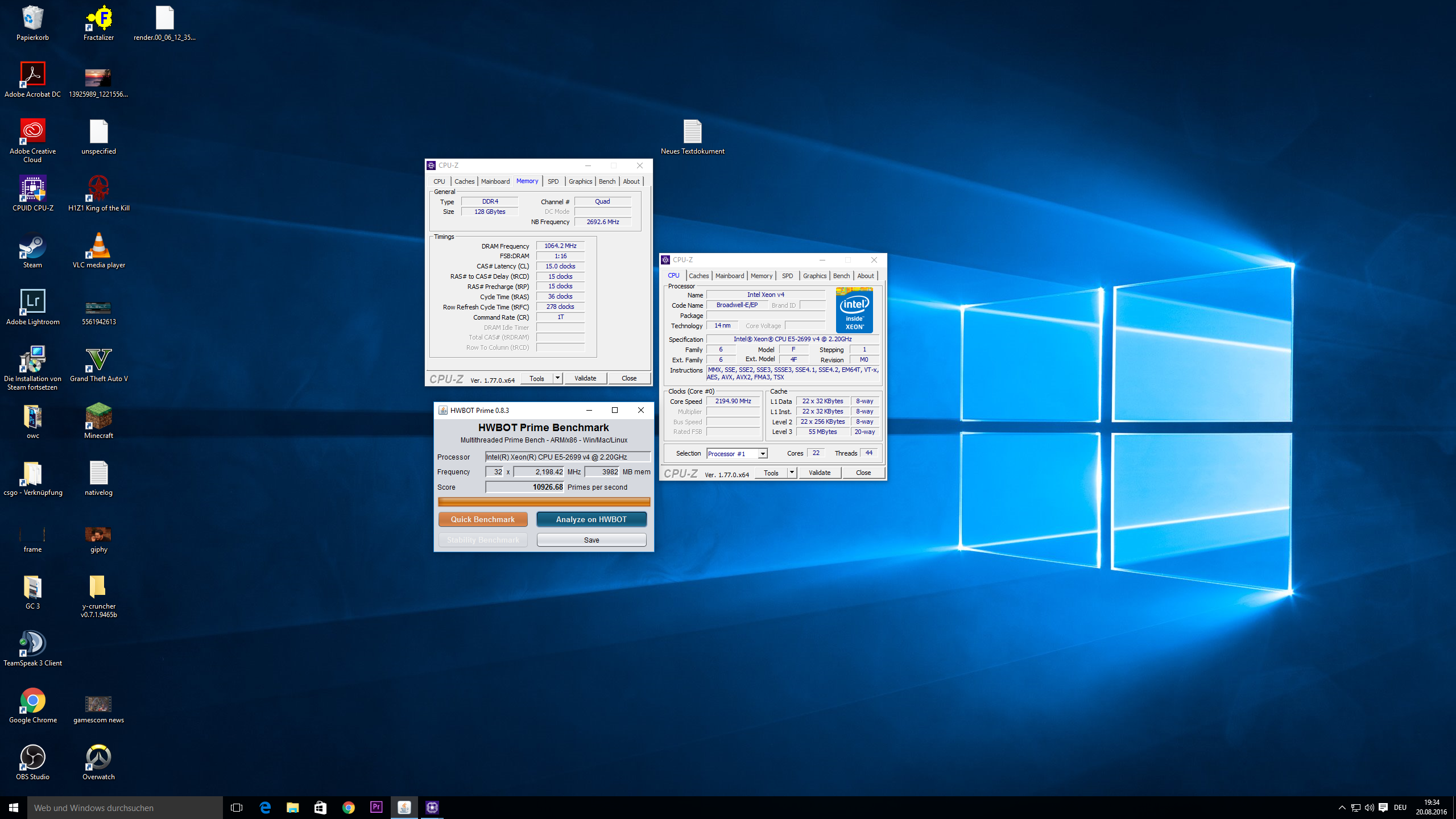This screenshot has width=1456, height=819.
Task: Open the network icon in system tray
Action: [1355, 808]
